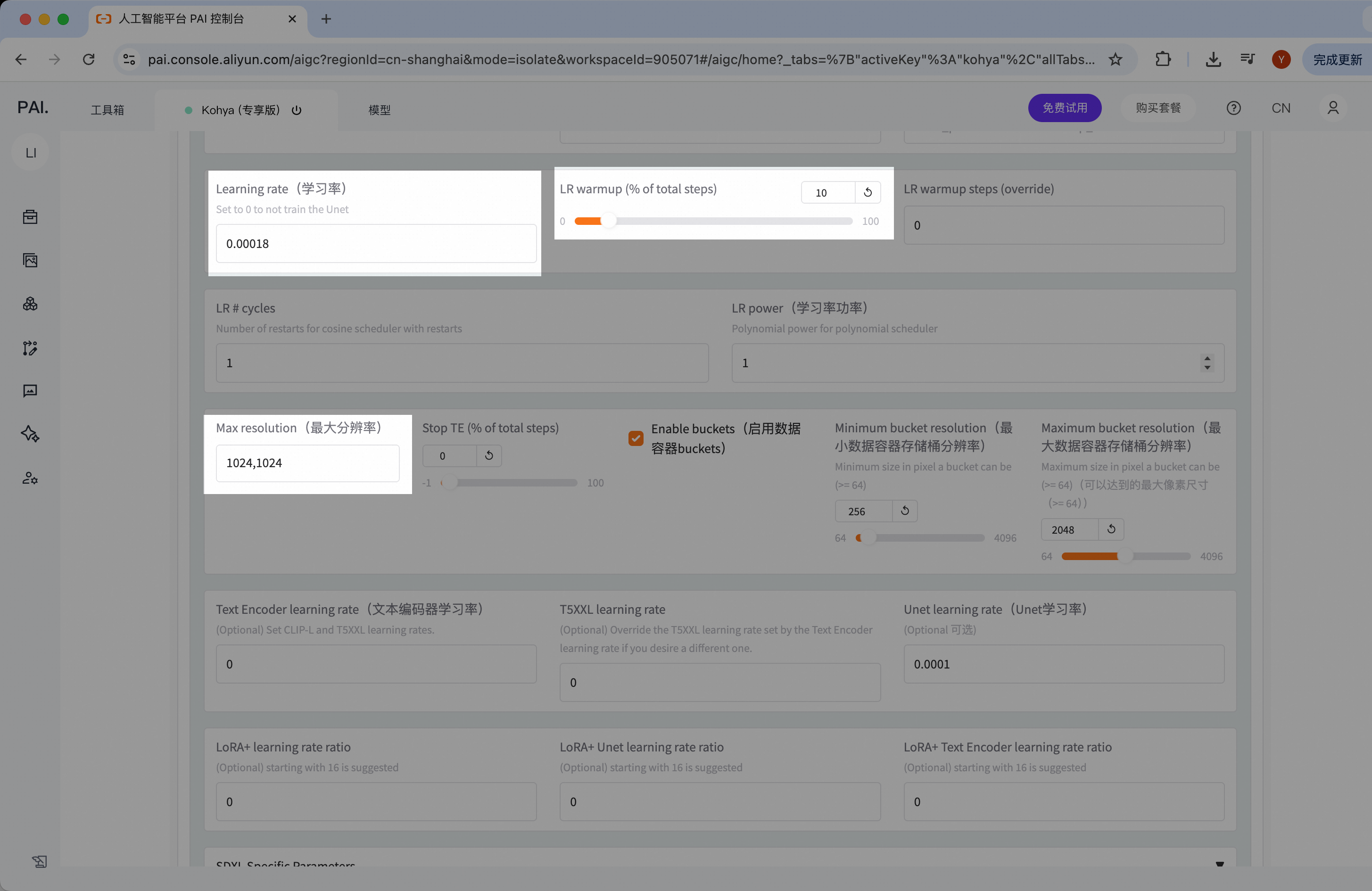
Task: Open the help question mark icon
Action: pos(1233,108)
